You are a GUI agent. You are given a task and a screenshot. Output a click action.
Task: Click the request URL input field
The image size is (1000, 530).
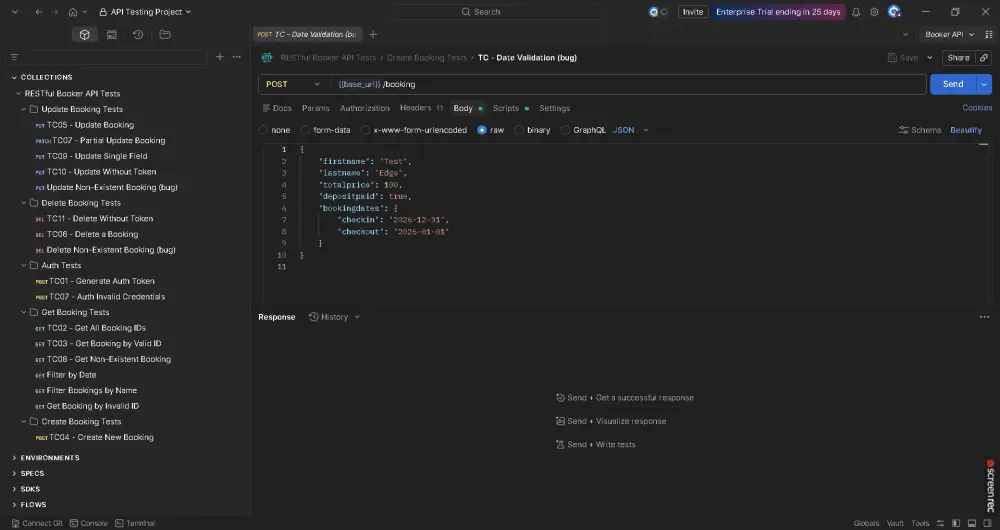coord(628,84)
